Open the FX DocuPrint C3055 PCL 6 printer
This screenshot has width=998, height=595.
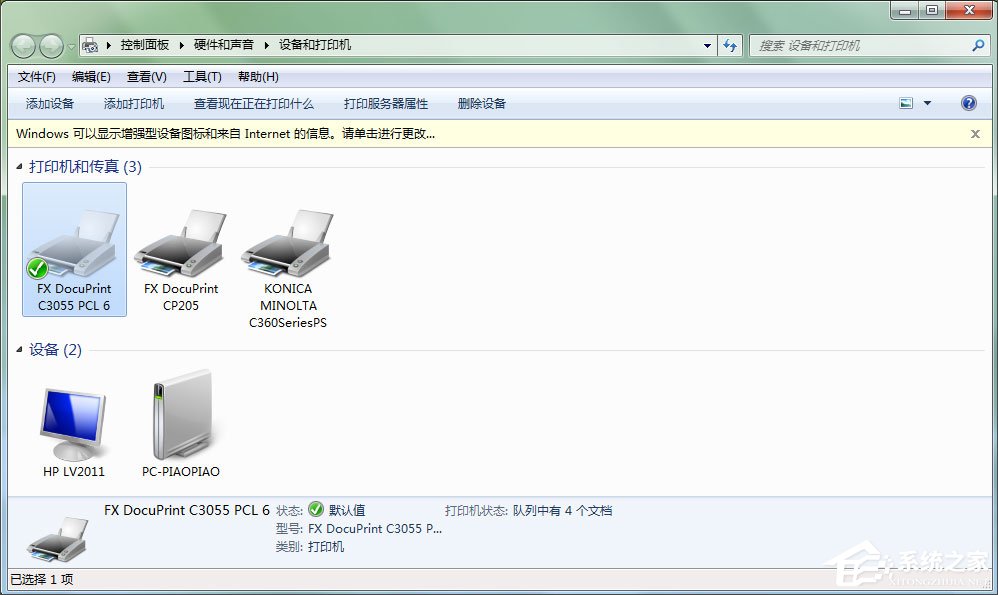click(74, 240)
